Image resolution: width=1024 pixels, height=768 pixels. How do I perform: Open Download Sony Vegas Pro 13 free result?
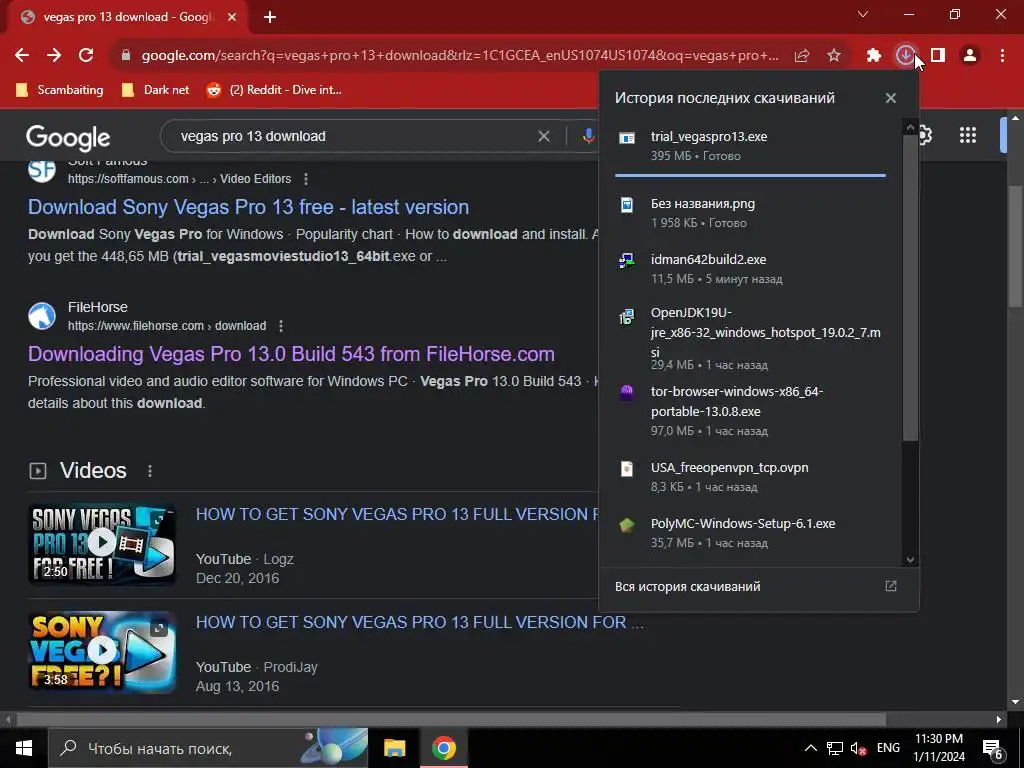click(x=248, y=207)
